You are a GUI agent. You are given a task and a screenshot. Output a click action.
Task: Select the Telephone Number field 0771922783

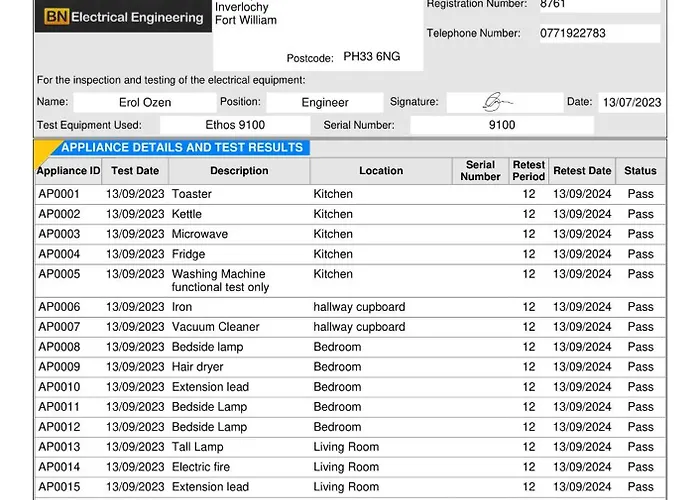pos(600,33)
